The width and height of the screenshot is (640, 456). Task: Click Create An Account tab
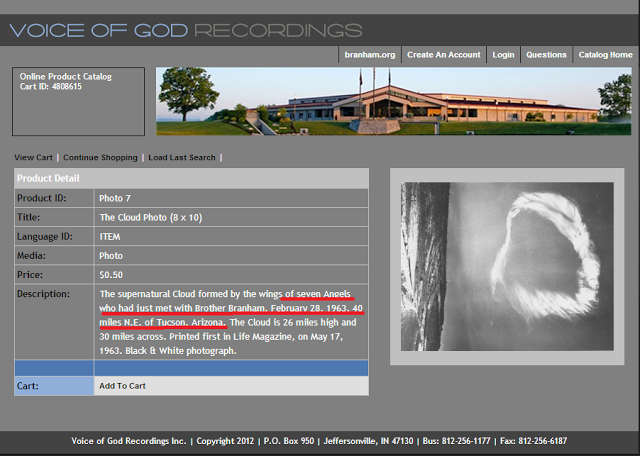tap(444, 55)
